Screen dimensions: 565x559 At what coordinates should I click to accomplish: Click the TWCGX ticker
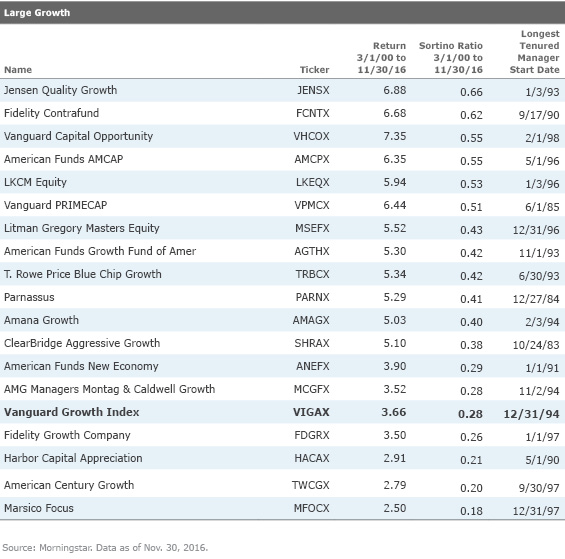pos(311,485)
